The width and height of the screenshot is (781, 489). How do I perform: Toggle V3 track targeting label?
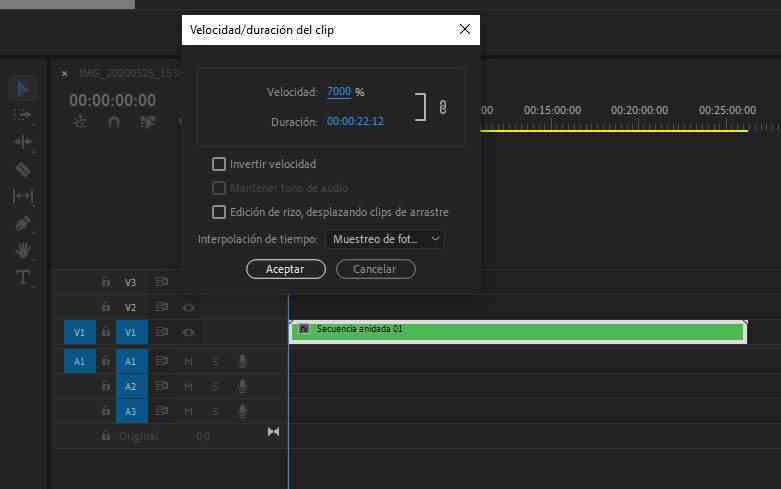click(x=130, y=282)
